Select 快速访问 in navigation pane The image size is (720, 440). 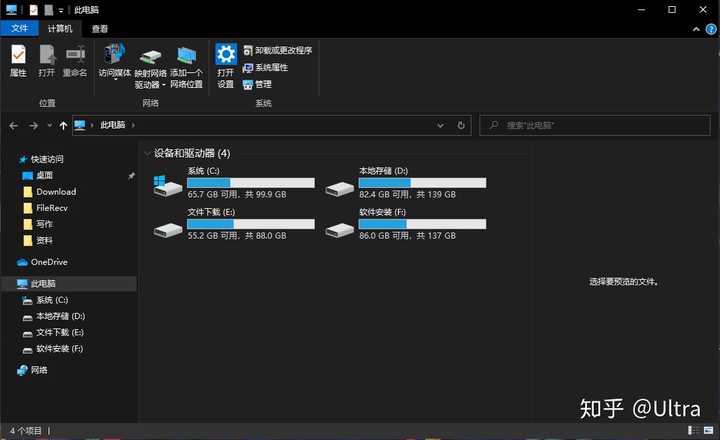click(47, 159)
